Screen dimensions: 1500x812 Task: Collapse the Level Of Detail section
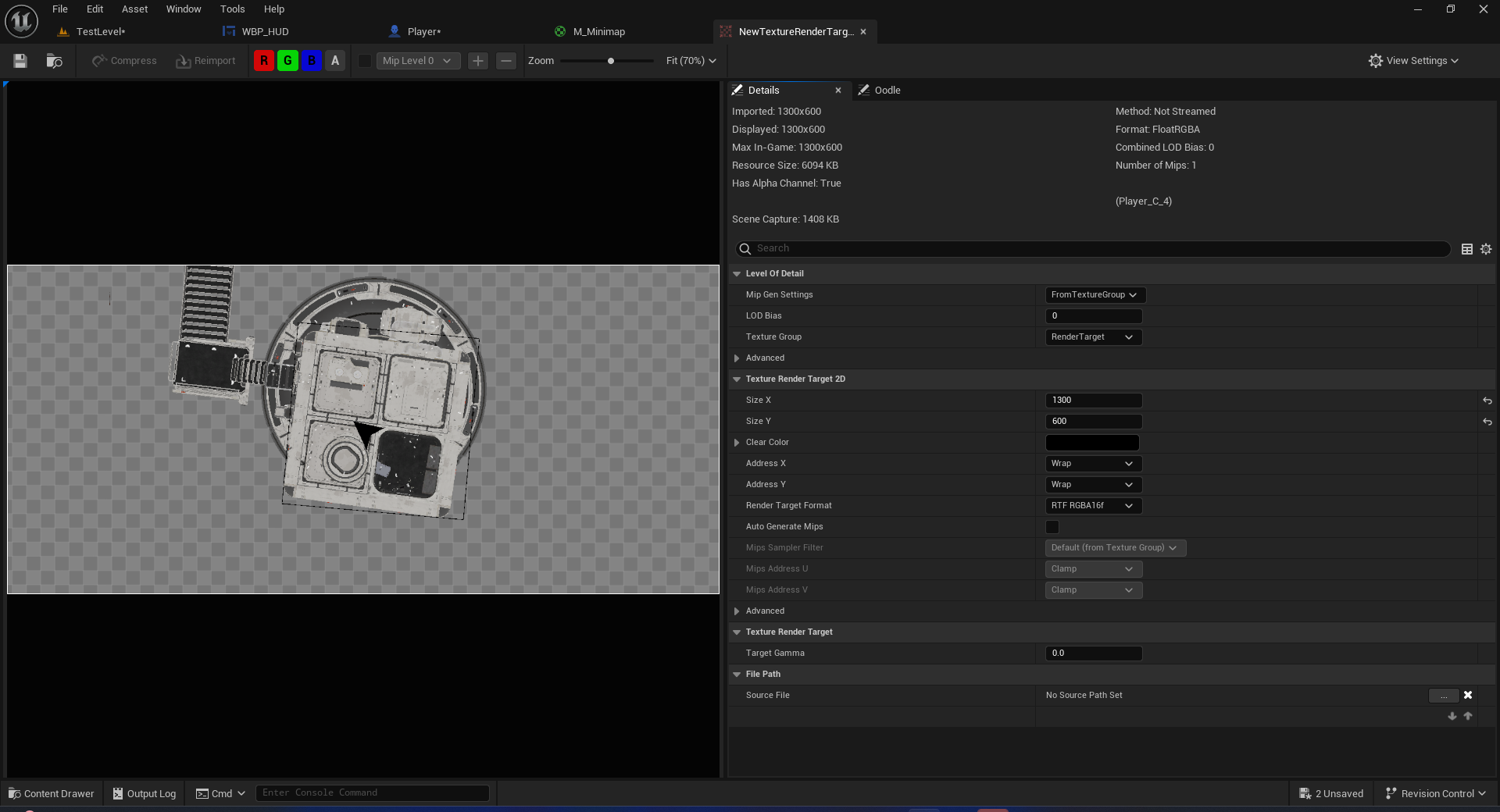pos(737,274)
